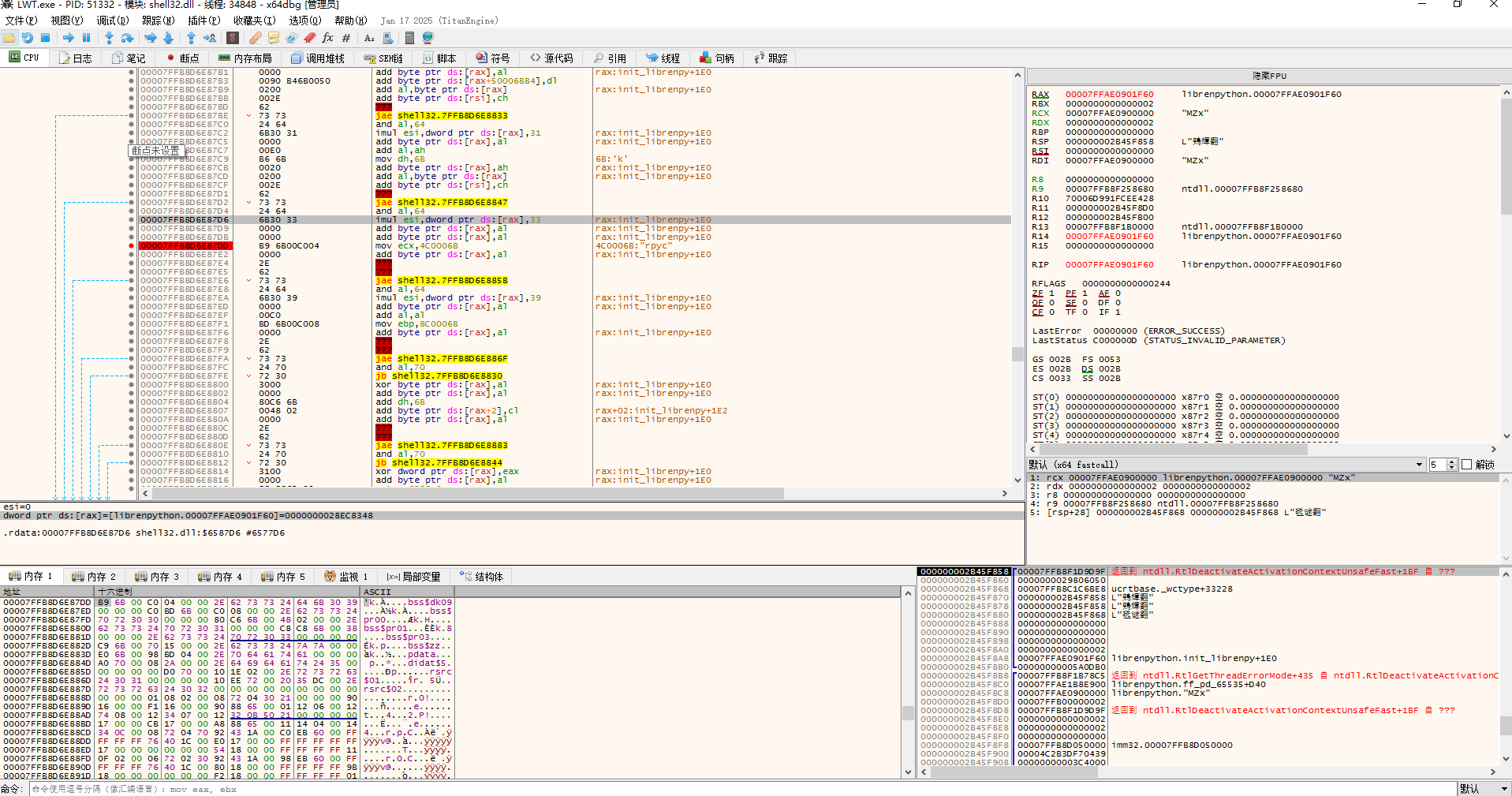Click the 隐藏FPU button

click(x=1268, y=76)
